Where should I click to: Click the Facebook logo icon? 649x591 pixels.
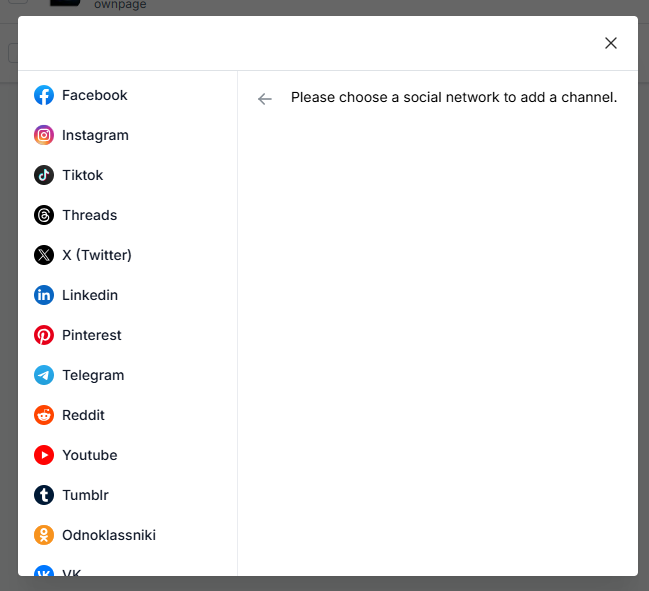pos(44,95)
